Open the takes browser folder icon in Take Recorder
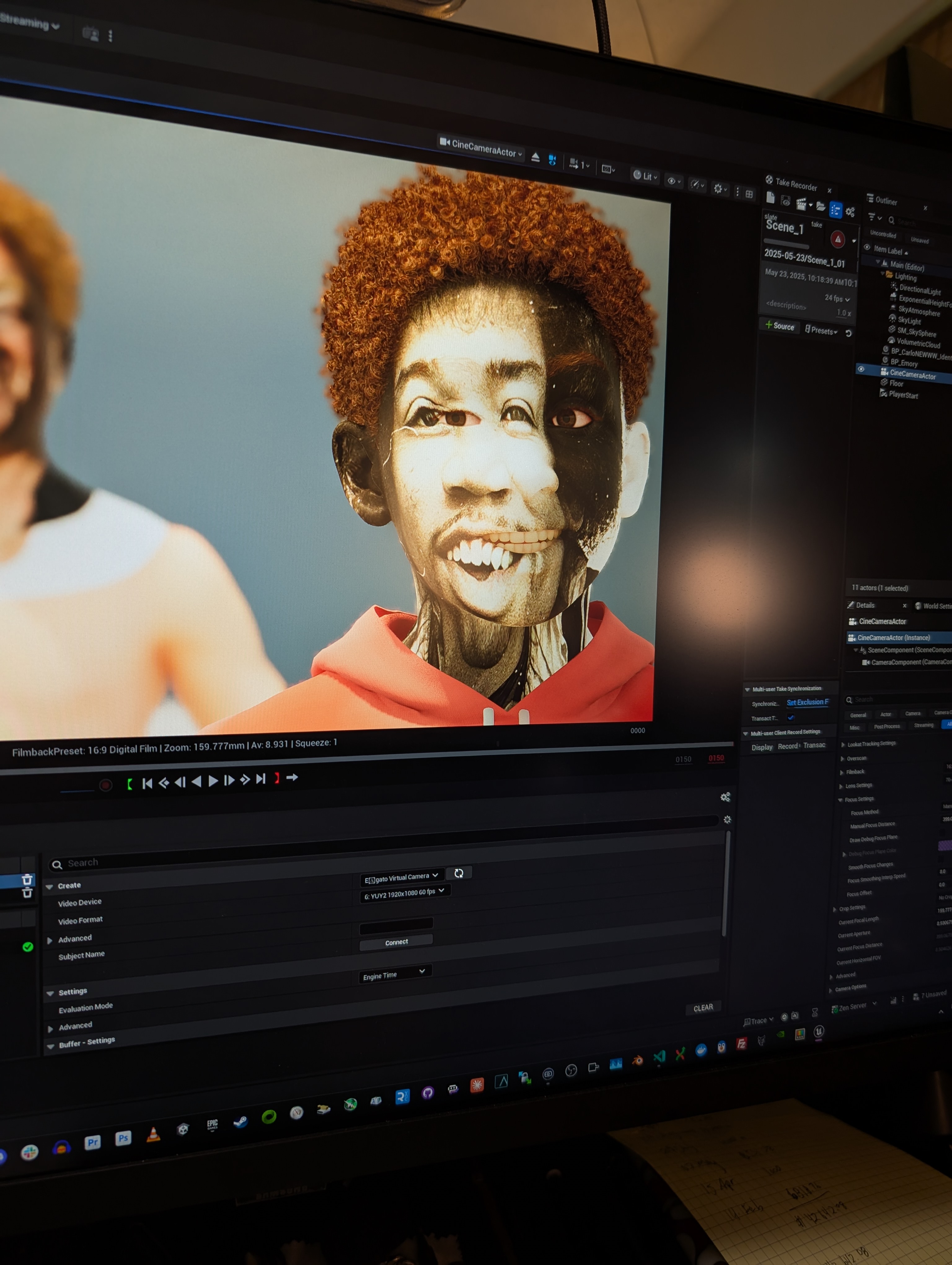 821,206
